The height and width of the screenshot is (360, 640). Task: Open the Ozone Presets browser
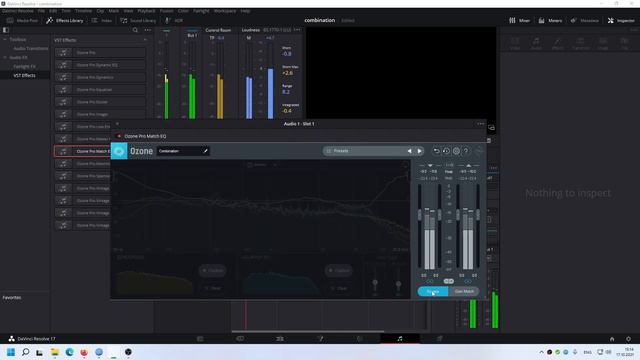point(363,151)
